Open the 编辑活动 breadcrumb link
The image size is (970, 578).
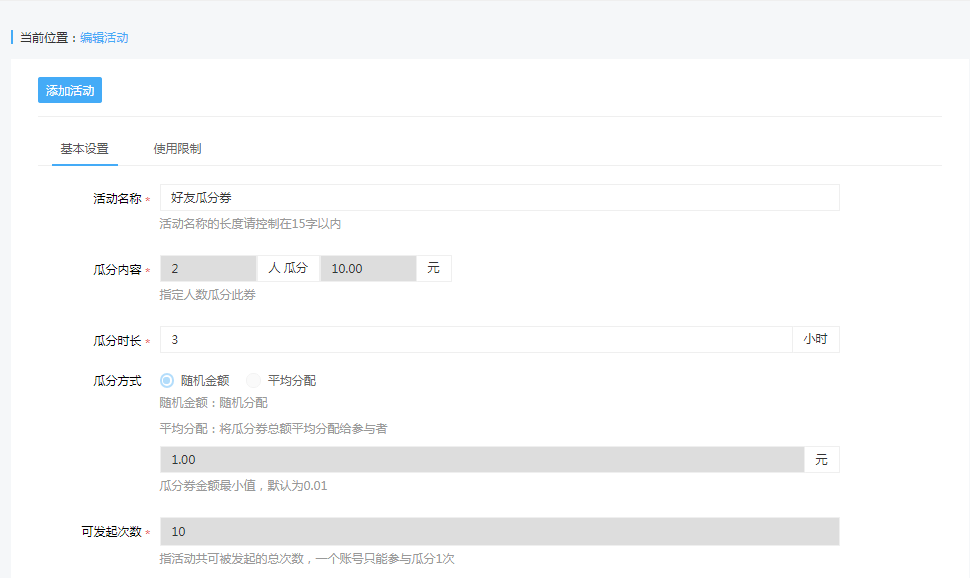pos(104,38)
